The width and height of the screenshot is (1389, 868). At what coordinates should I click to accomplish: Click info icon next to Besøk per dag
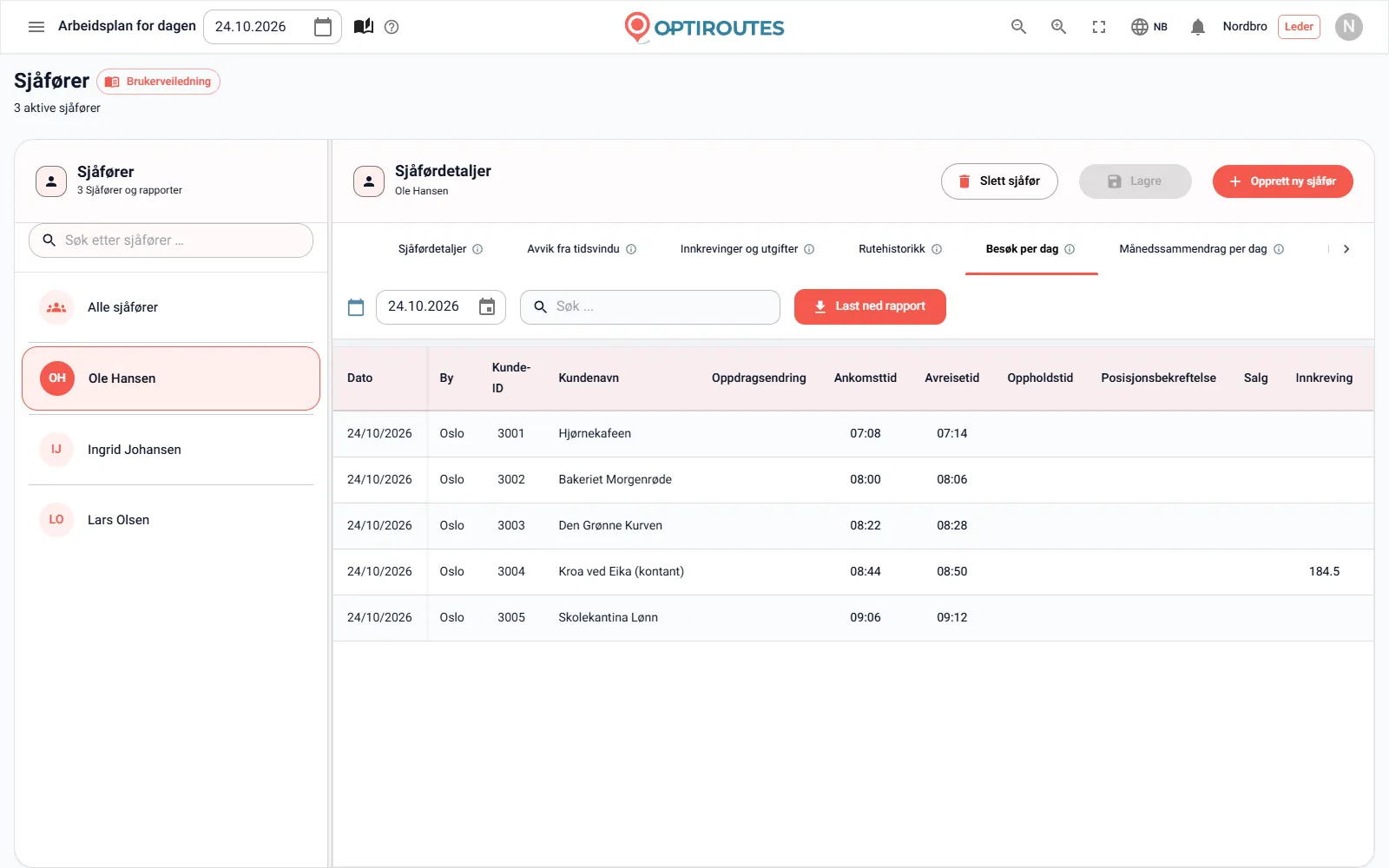coord(1070,249)
